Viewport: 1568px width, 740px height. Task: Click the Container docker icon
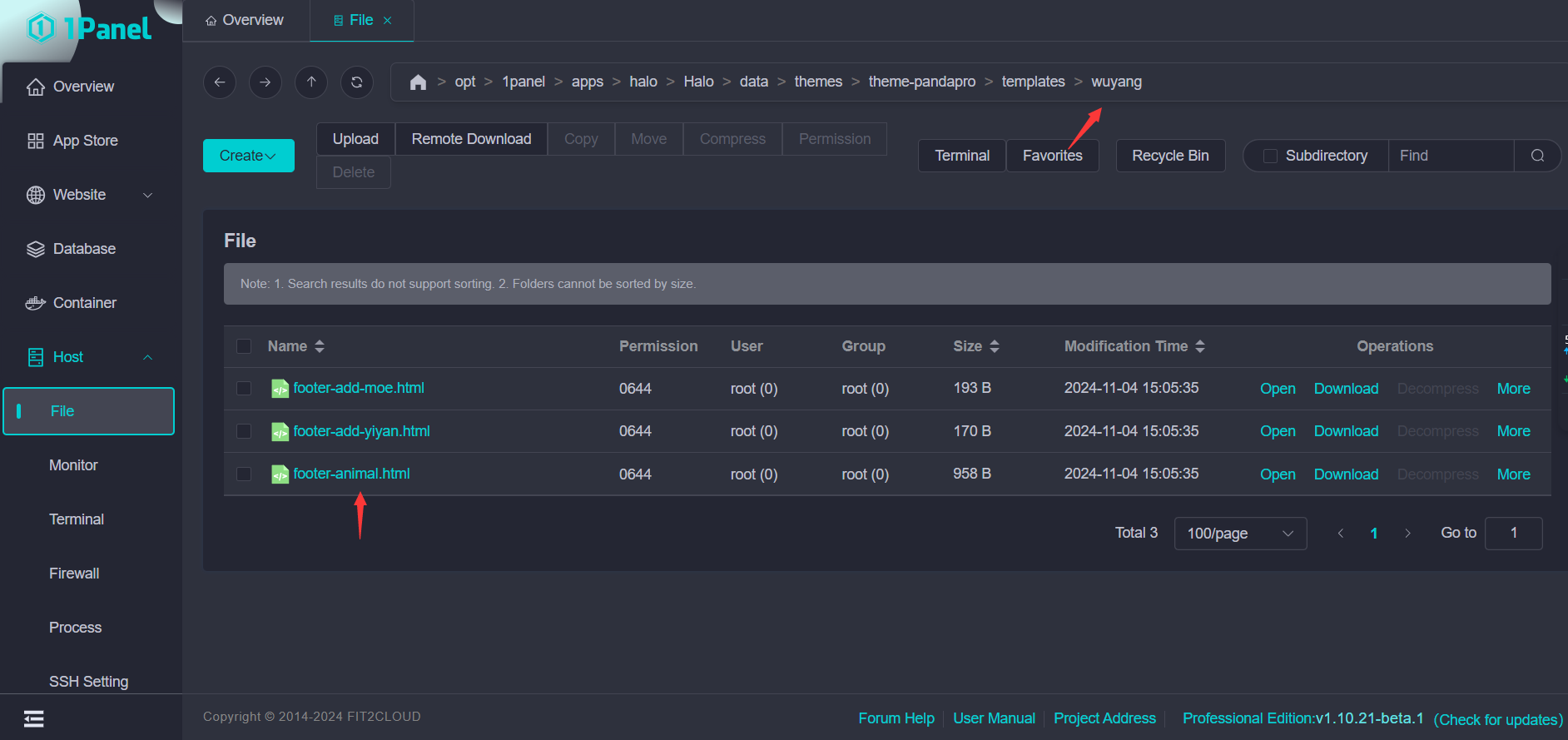[36, 303]
